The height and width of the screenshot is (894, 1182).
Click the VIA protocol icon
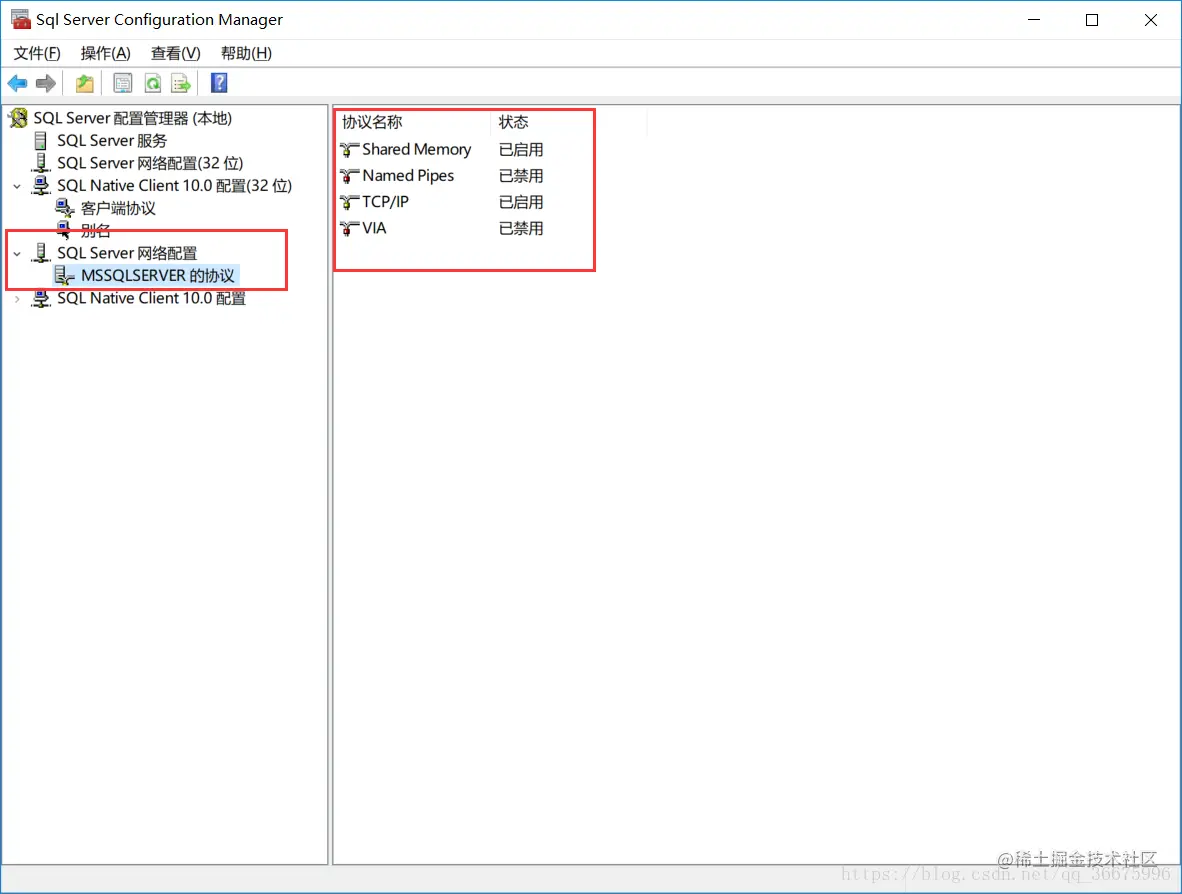(349, 228)
